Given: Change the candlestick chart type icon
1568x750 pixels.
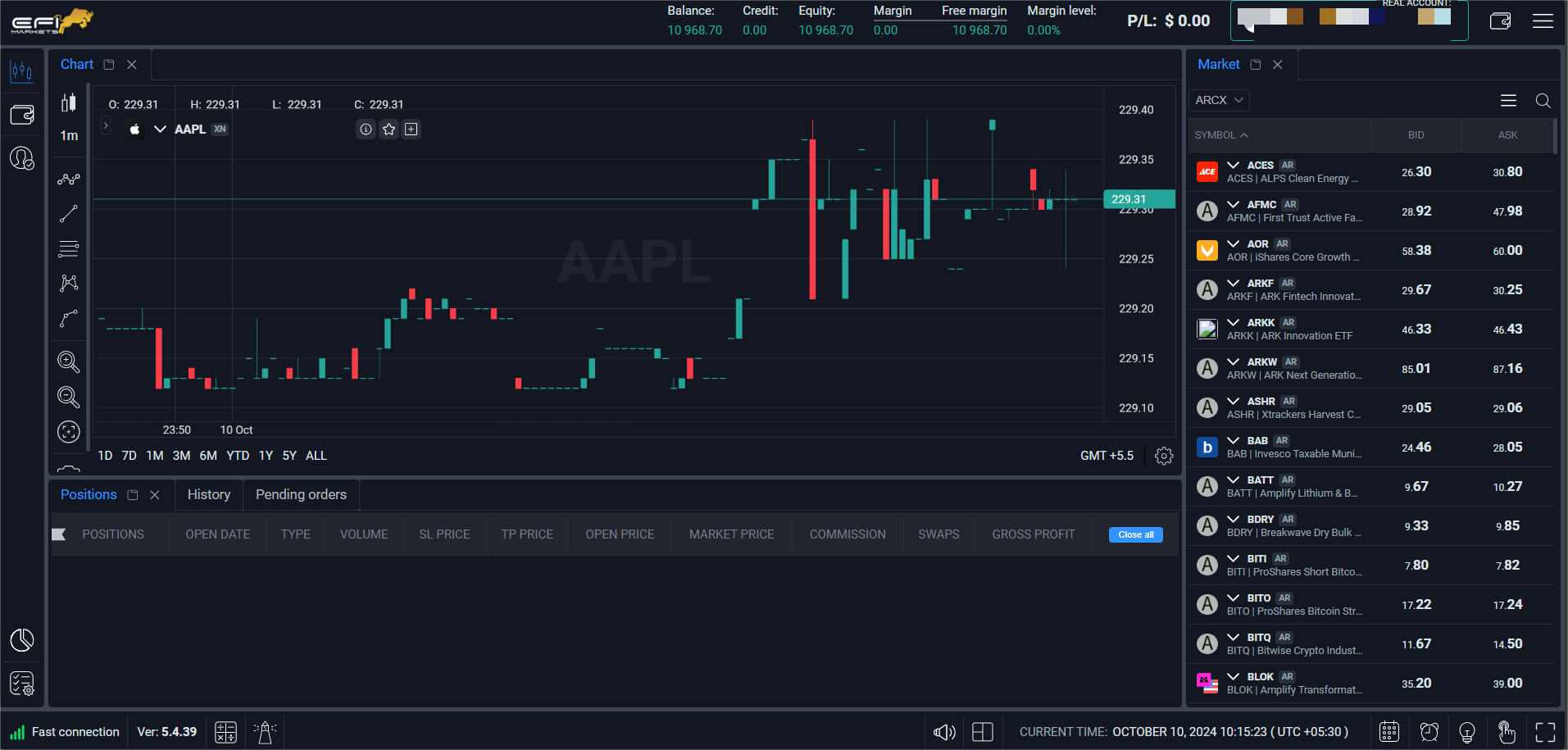Looking at the screenshot, I should [69, 102].
